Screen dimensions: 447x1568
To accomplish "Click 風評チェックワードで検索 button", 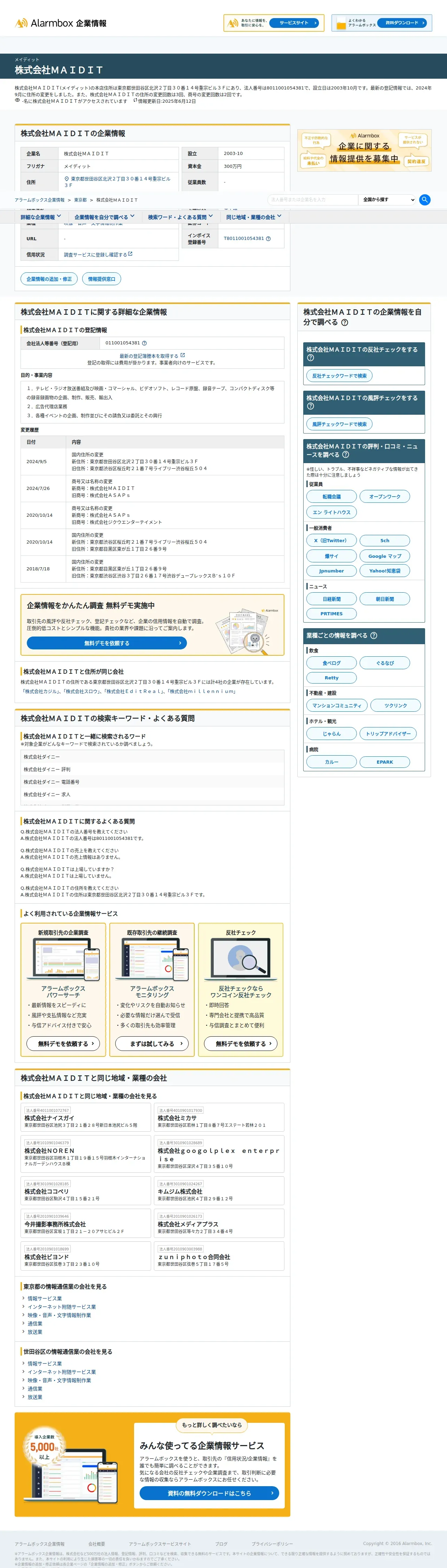I will pos(339,424).
